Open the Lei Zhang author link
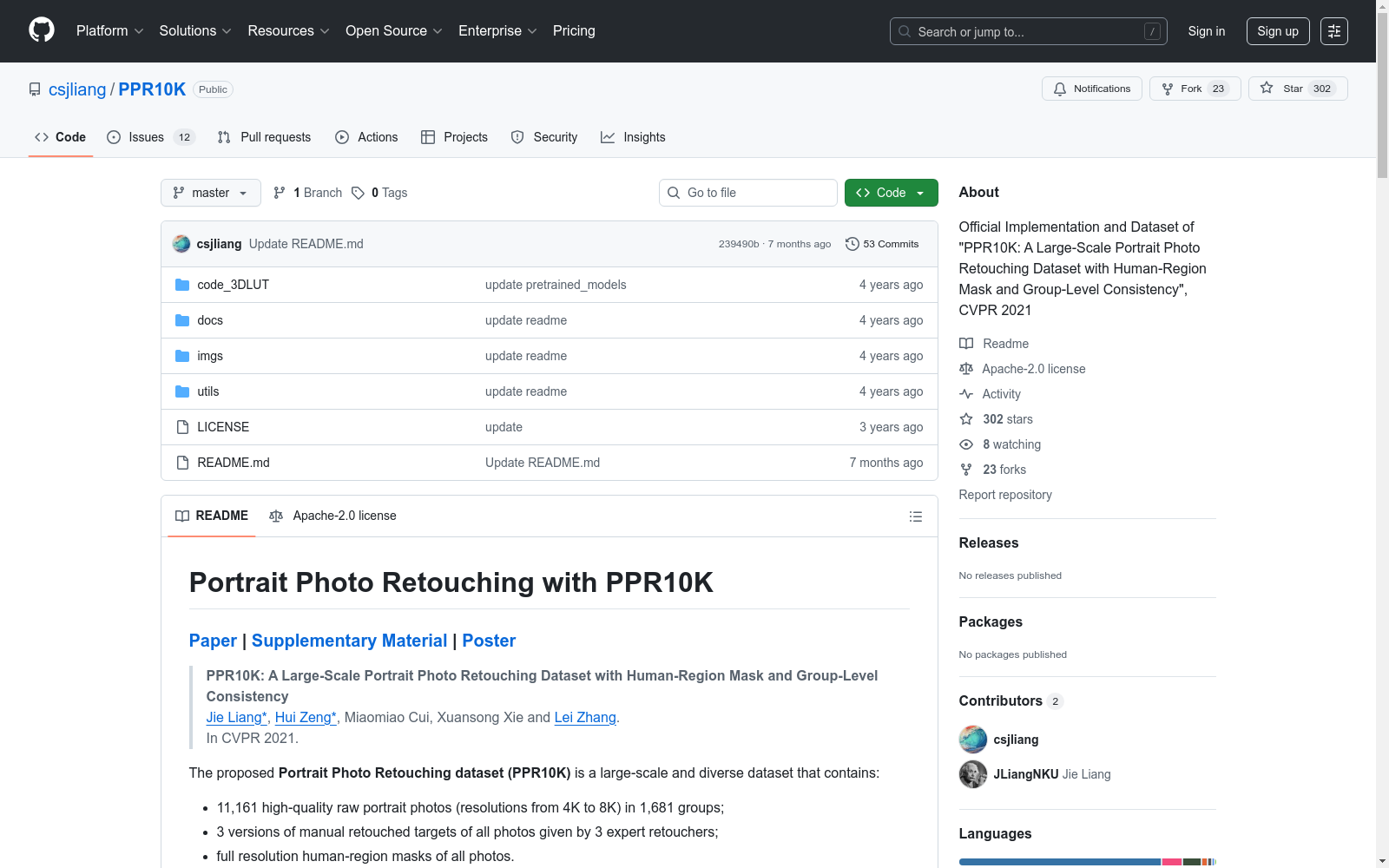The width and height of the screenshot is (1389, 868). (x=585, y=717)
